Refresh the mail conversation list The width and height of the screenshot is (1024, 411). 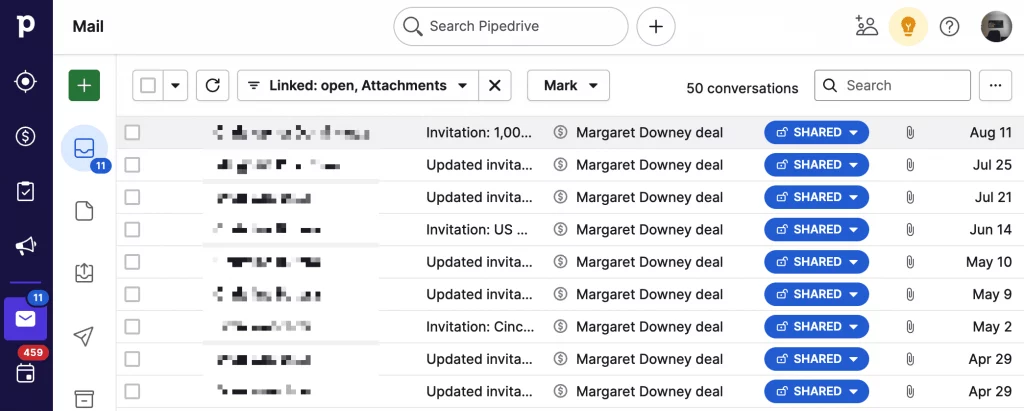(212, 86)
